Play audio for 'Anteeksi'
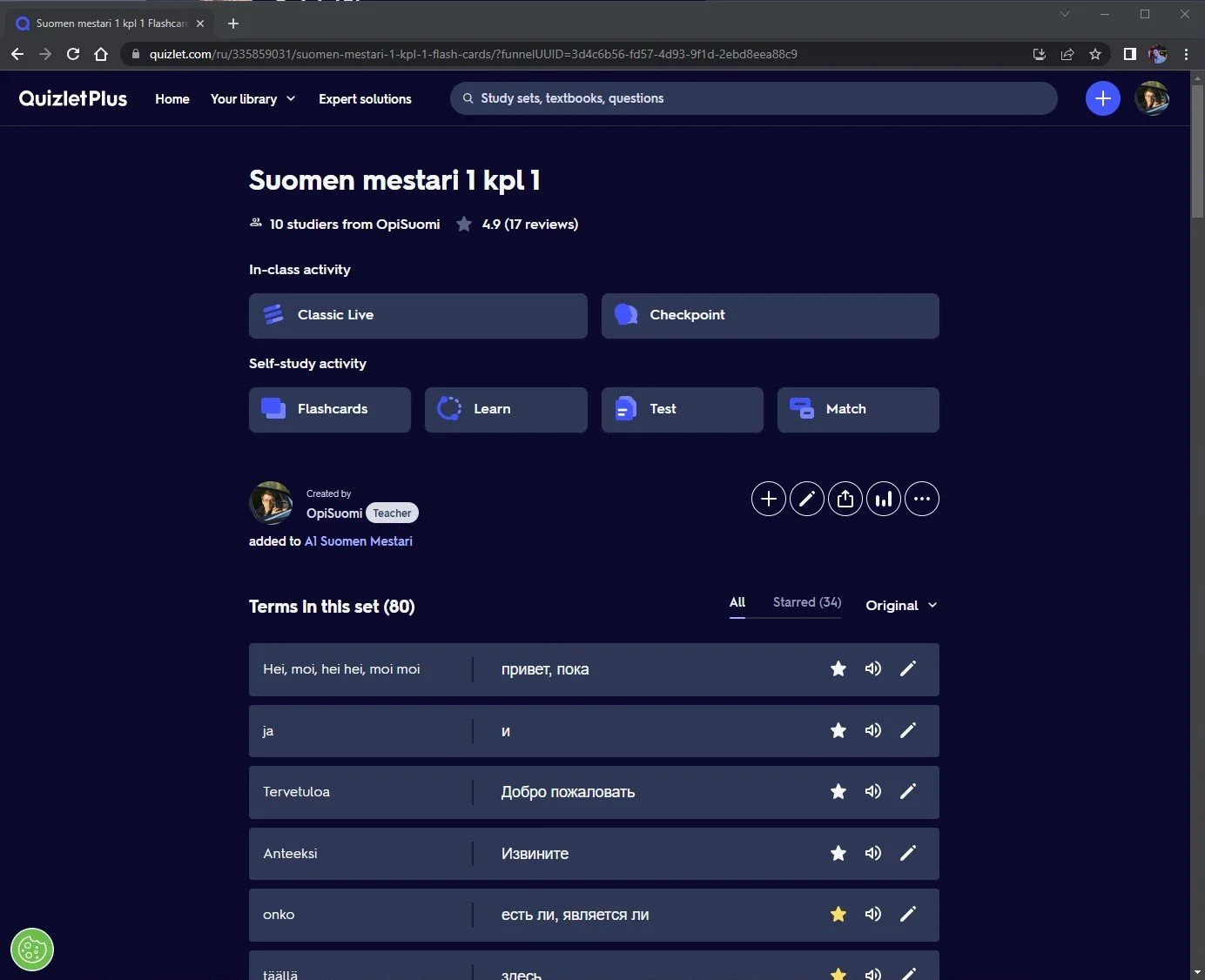This screenshot has height=980, width=1205. coord(872,853)
